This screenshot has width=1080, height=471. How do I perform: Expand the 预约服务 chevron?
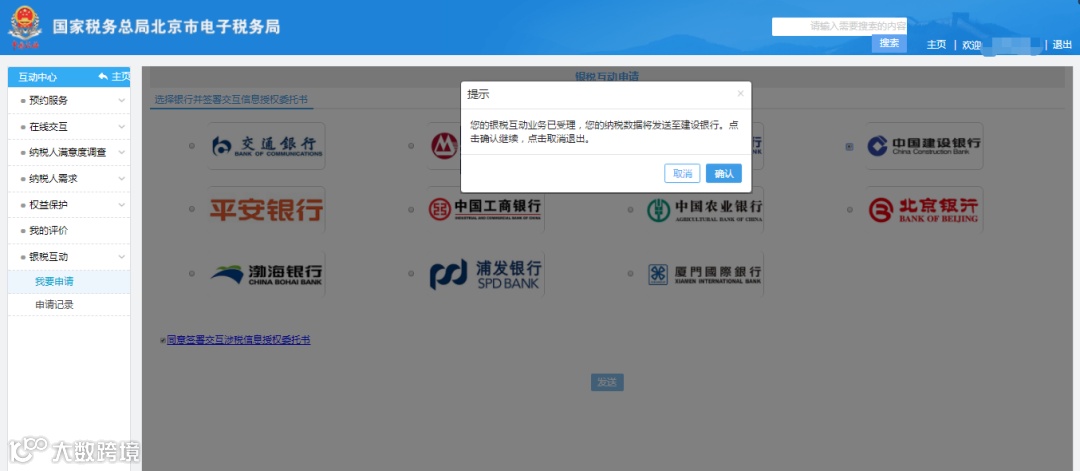[x=121, y=101]
